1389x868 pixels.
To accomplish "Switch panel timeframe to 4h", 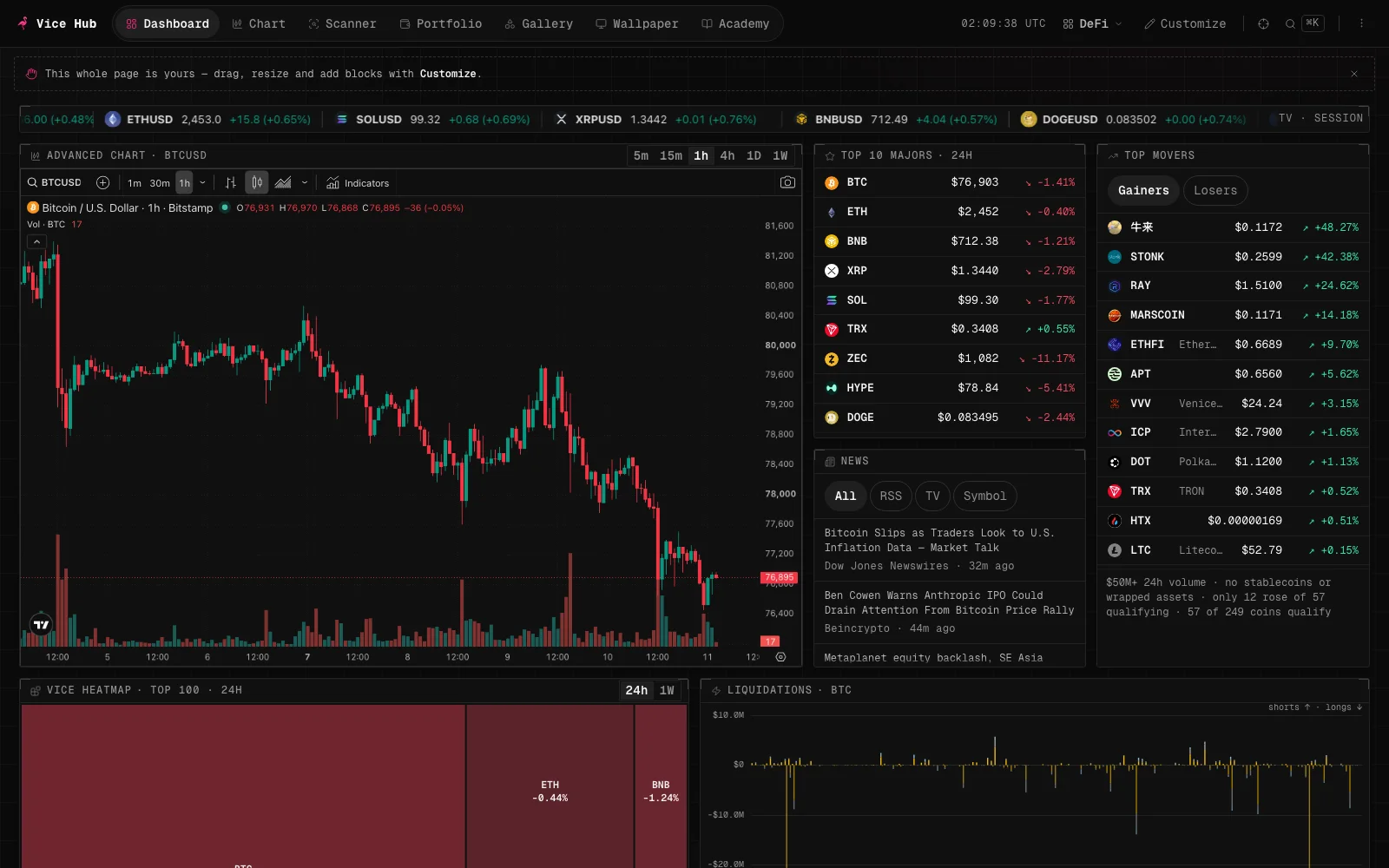I will pos(727,155).
